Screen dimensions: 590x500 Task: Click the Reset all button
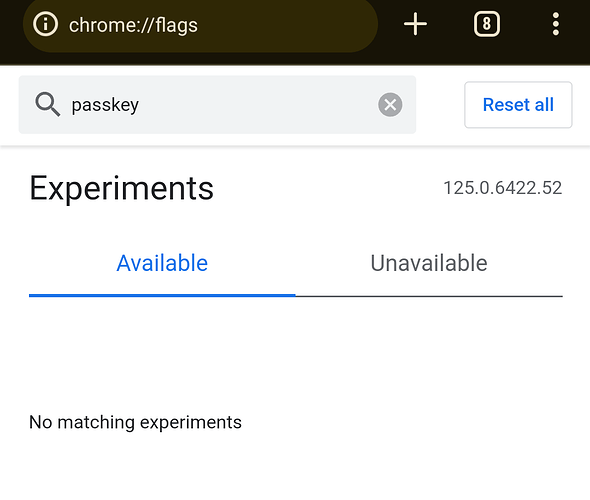pyautogui.click(x=518, y=105)
